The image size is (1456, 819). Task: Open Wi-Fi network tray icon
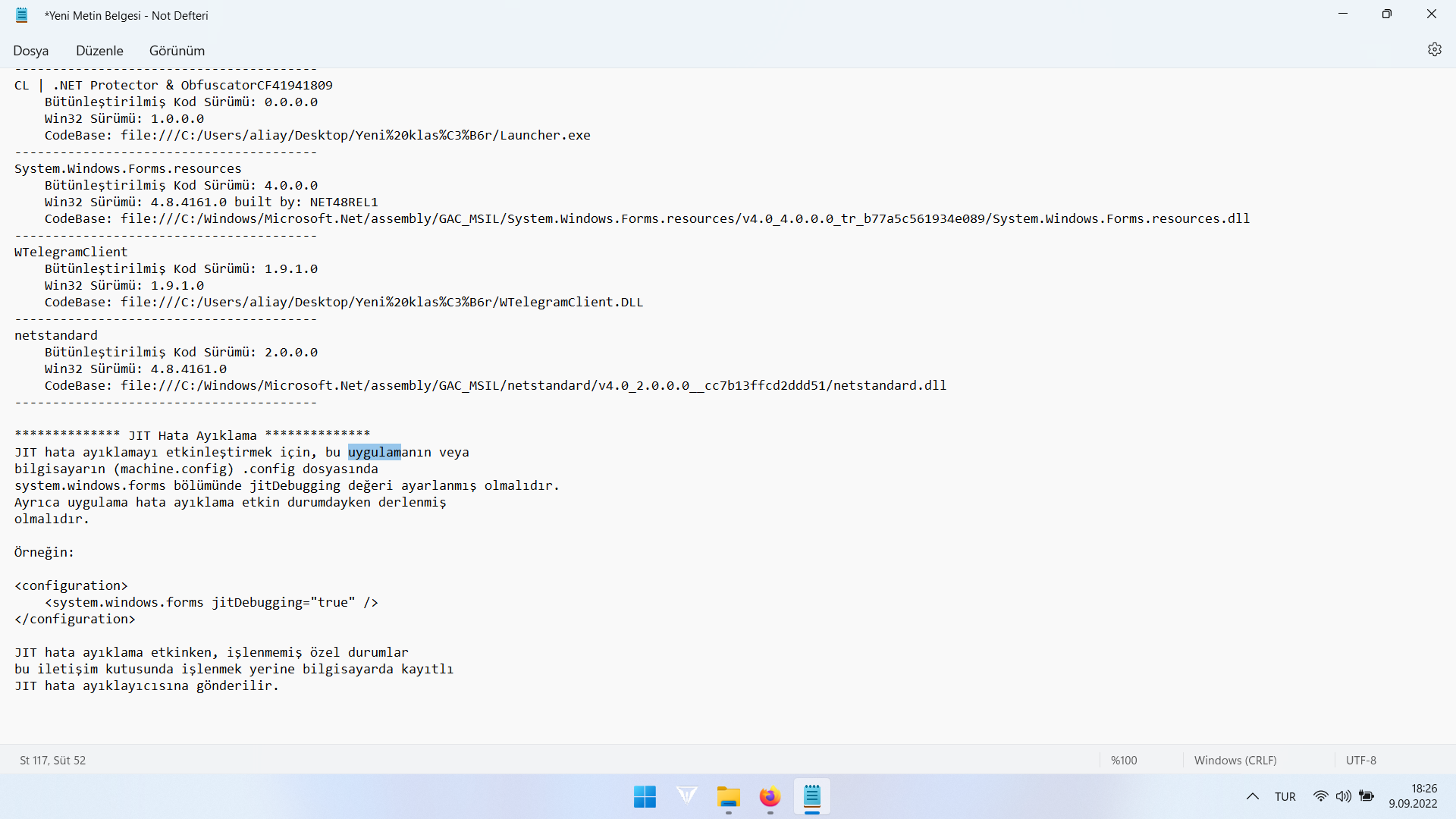1320,796
